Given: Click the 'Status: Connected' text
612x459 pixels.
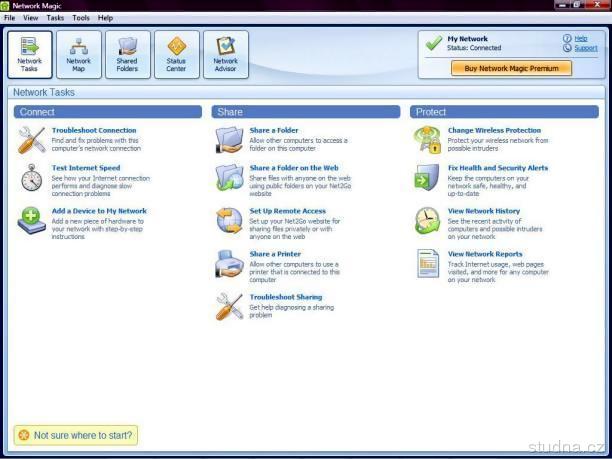Looking at the screenshot, I should pyautogui.click(x=474, y=48).
